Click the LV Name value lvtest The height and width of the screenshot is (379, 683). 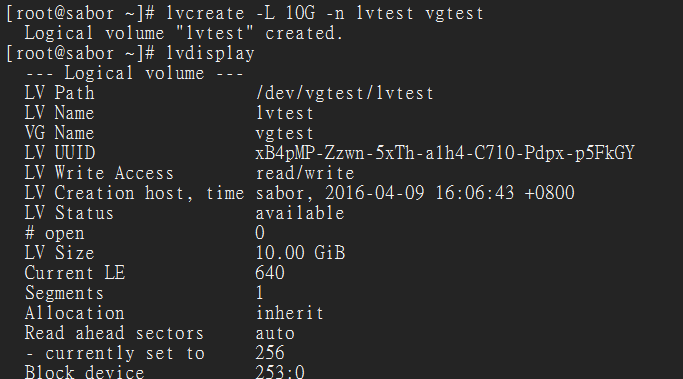point(284,113)
